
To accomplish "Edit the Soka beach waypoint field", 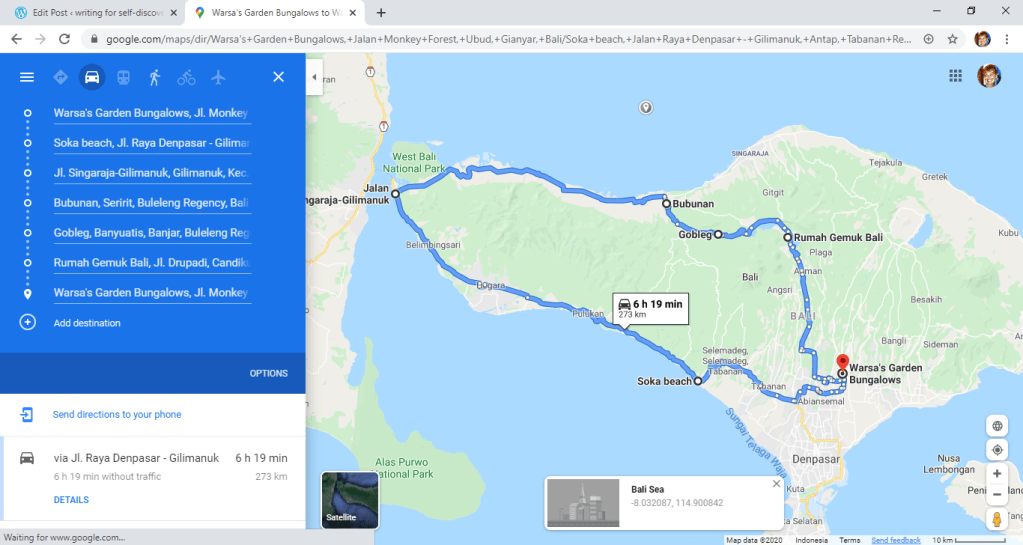I will pos(152,143).
